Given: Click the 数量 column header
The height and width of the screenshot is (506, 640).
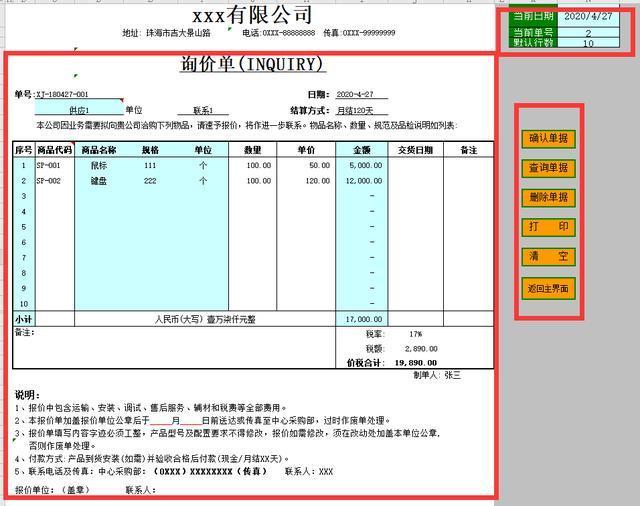Looking at the screenshot, I should pyautogui.click(x=253, y=150).
